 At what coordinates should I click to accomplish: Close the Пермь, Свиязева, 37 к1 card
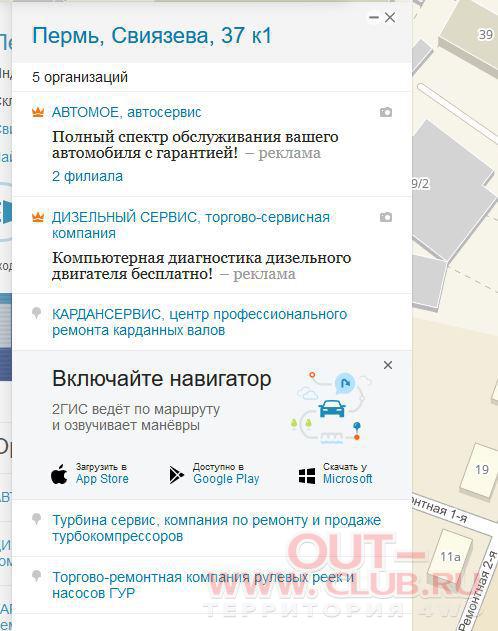pos(390,17)
